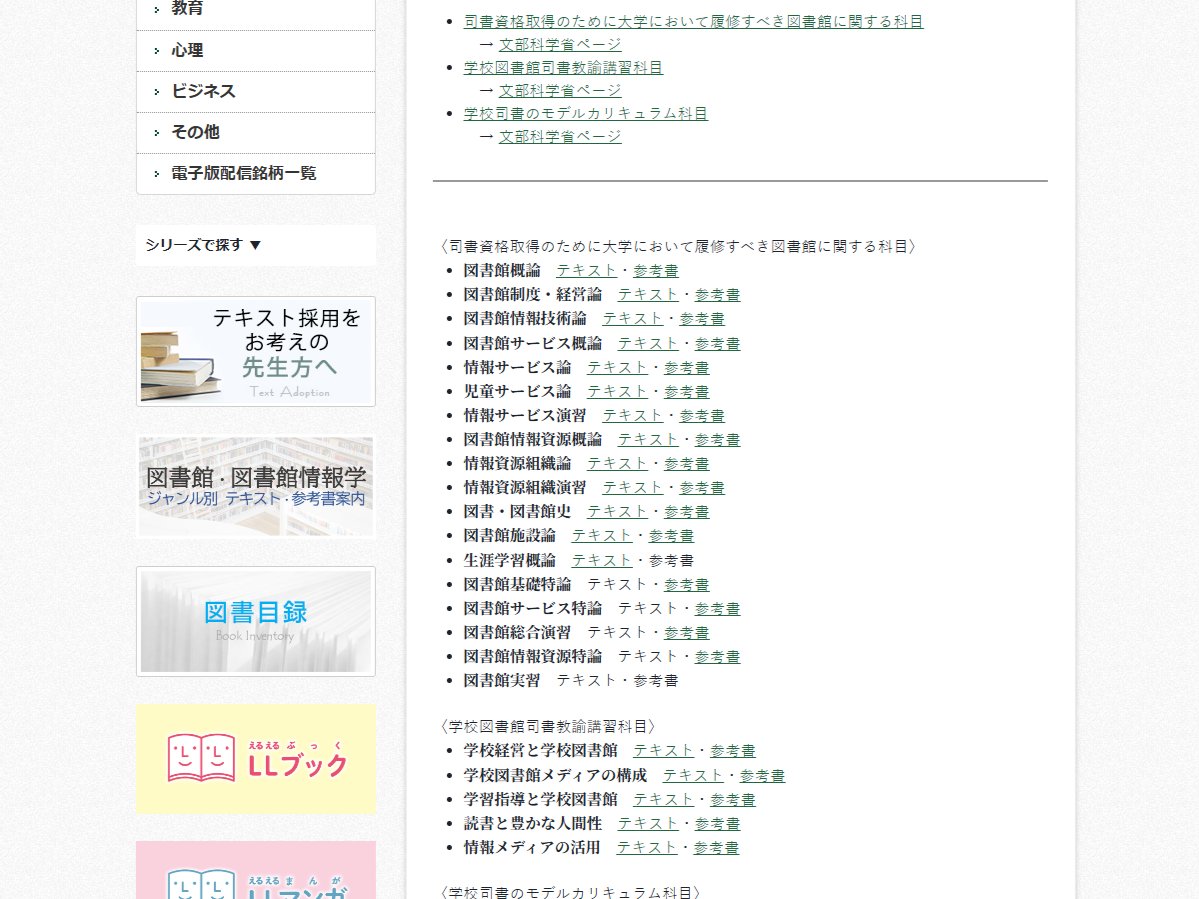The height and width of the screenshot is (899, 1199).
Task: Open 参考書 link for 図書館情報技術論
Action: point(702,319)
